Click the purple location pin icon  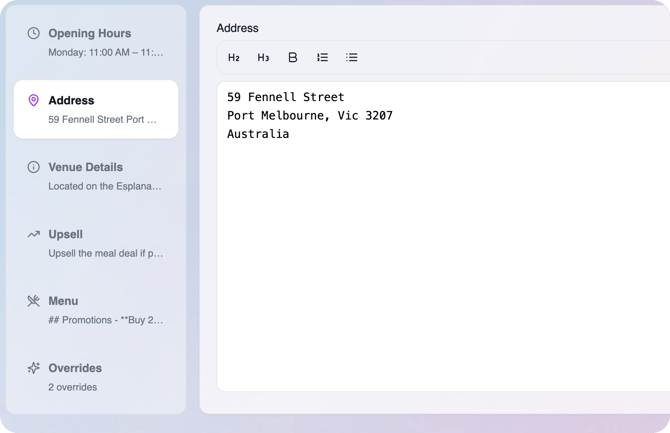[33, 100]
